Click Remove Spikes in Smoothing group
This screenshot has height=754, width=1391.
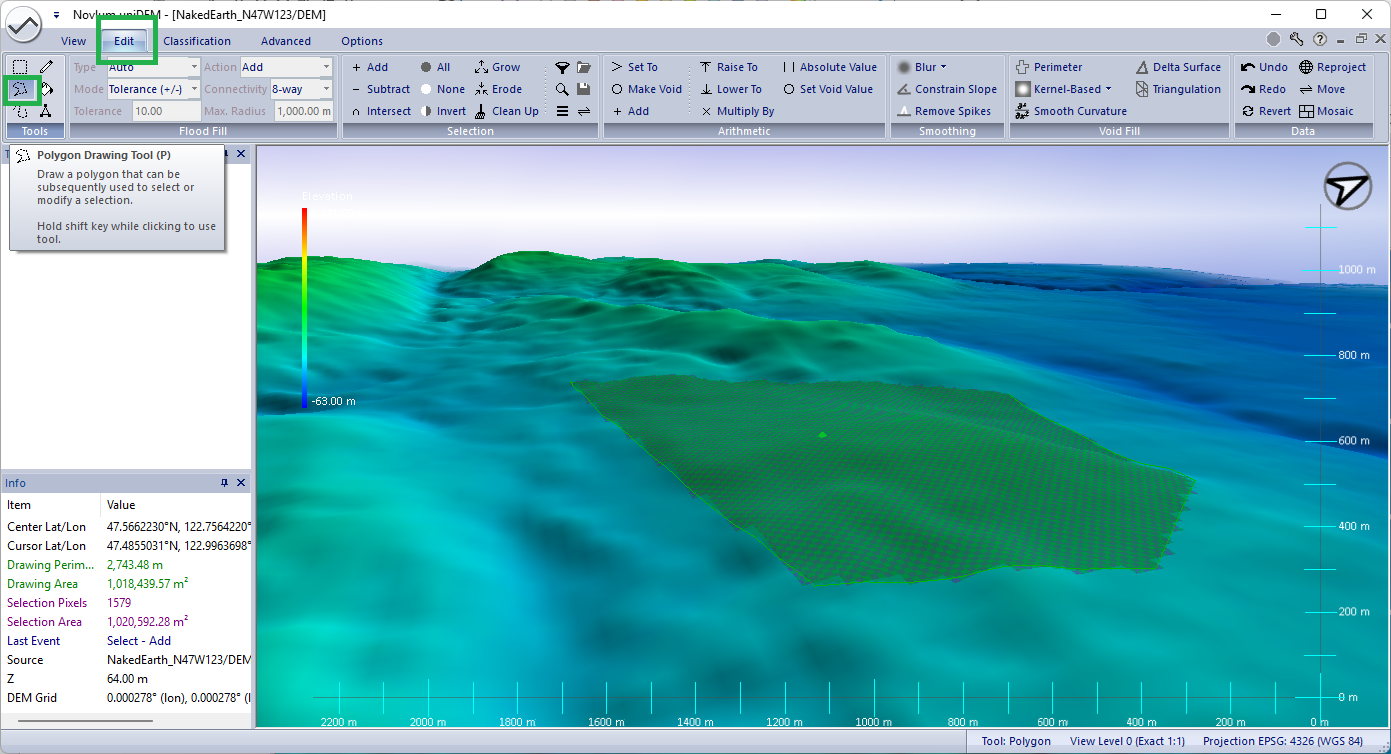pyautogui.click(x=944, y=111)
